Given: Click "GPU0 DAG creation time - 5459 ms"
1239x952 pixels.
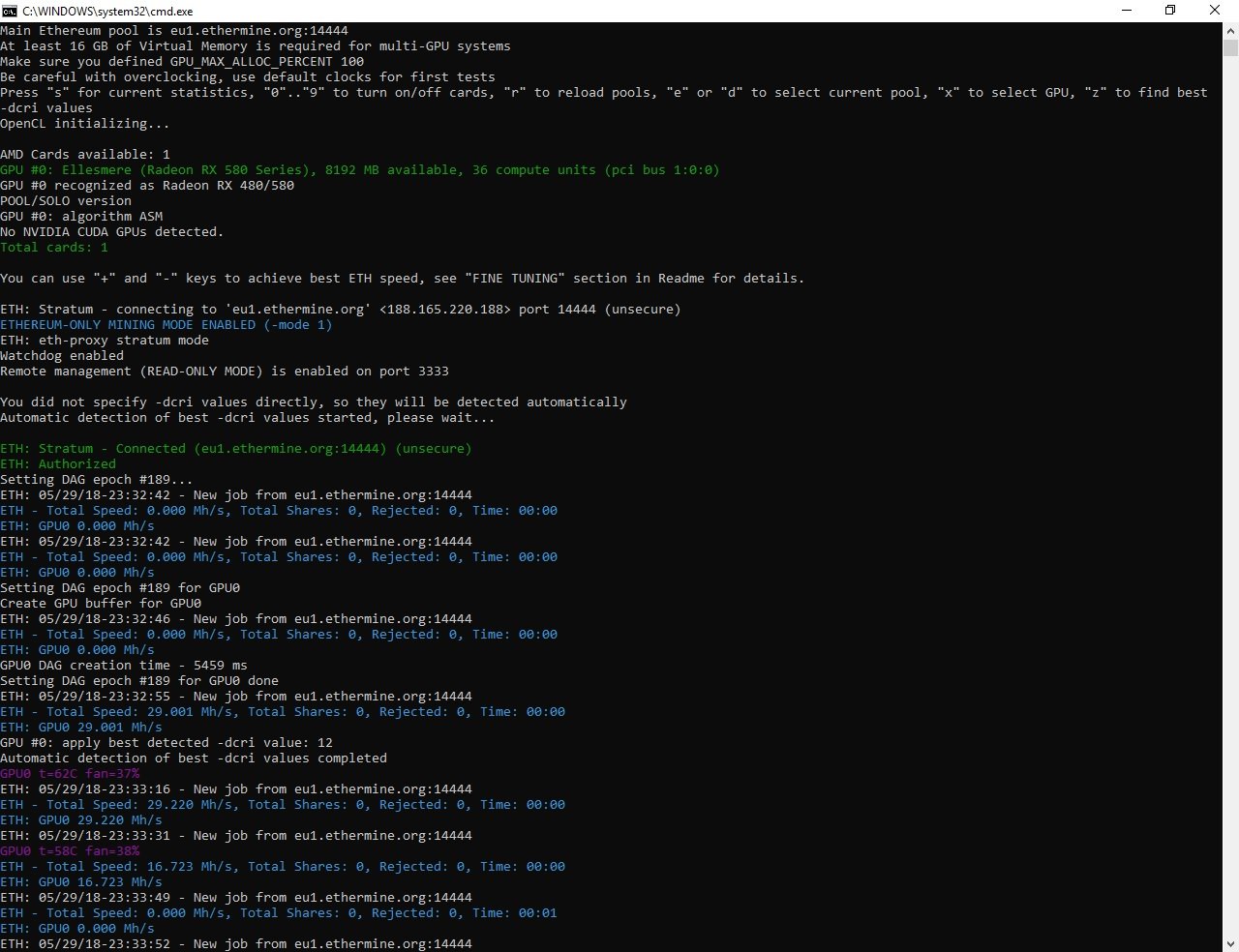Looking at the screenshot, I should 124,666.
